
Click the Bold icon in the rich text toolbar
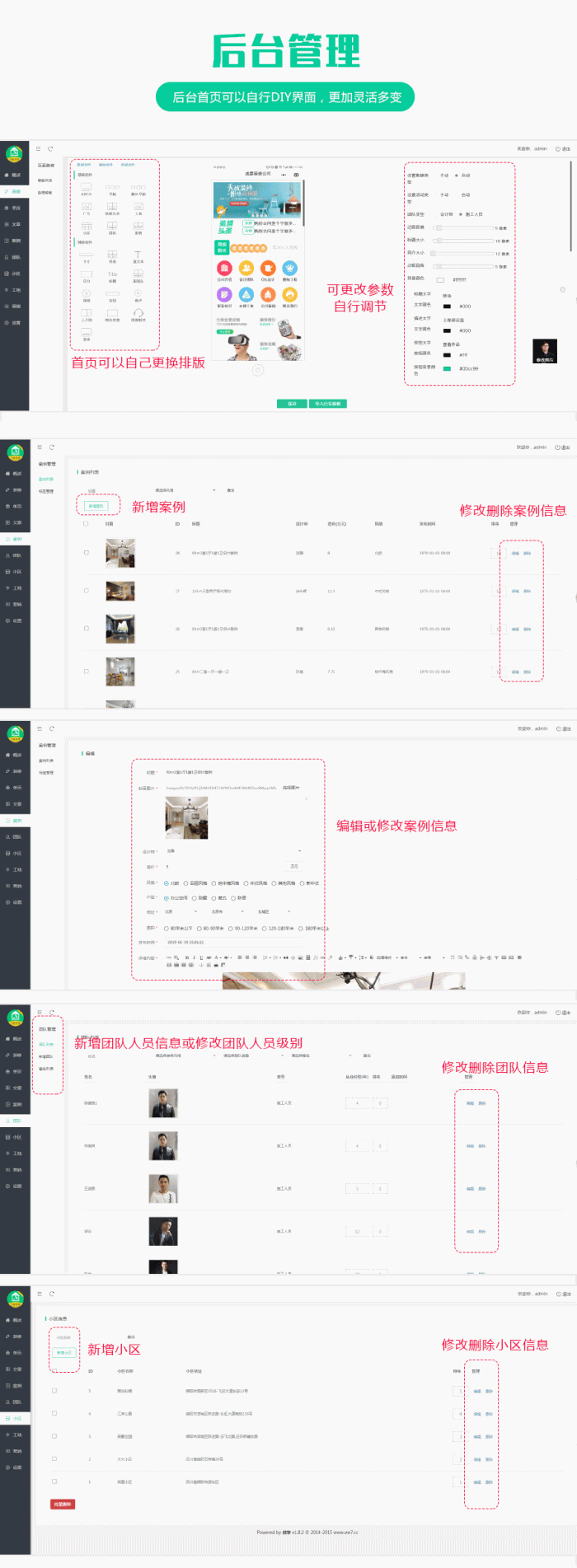coord(187,957)
